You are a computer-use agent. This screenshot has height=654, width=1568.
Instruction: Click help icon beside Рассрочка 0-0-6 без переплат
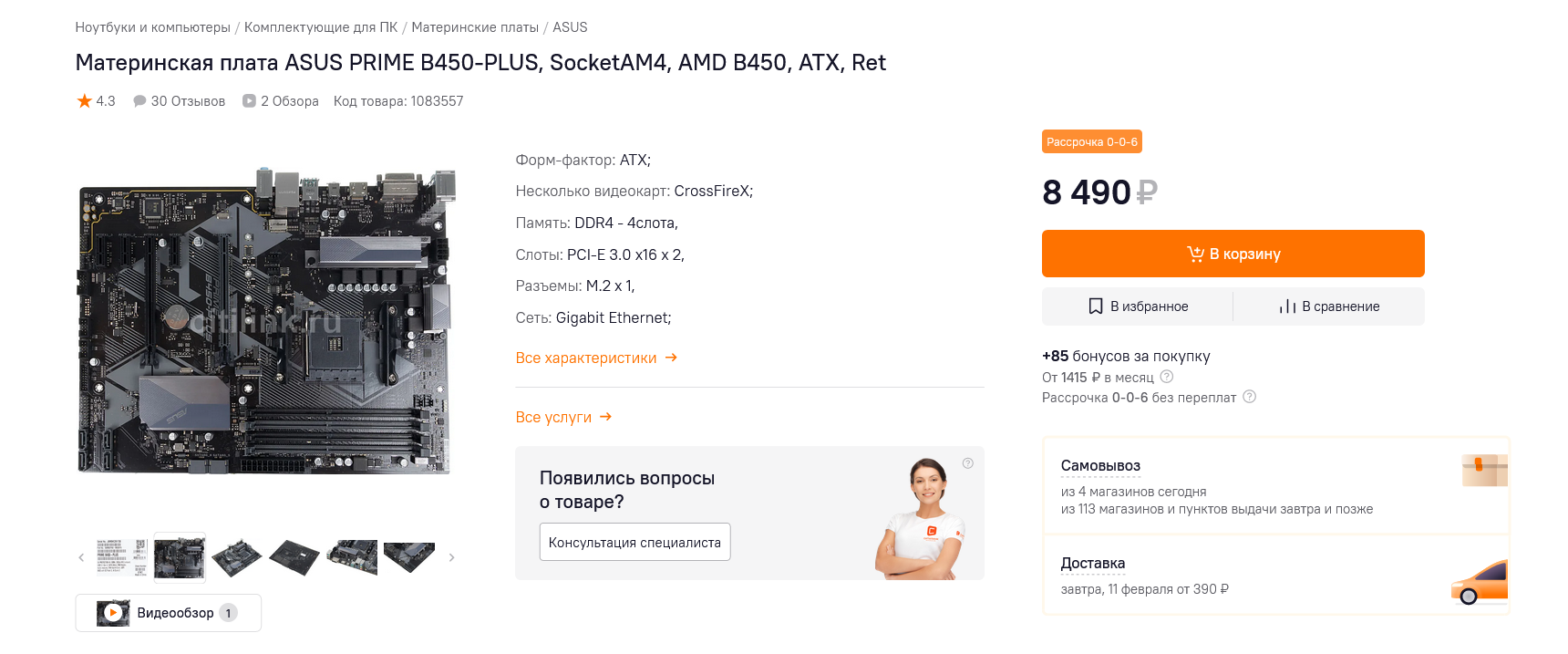1250,397
